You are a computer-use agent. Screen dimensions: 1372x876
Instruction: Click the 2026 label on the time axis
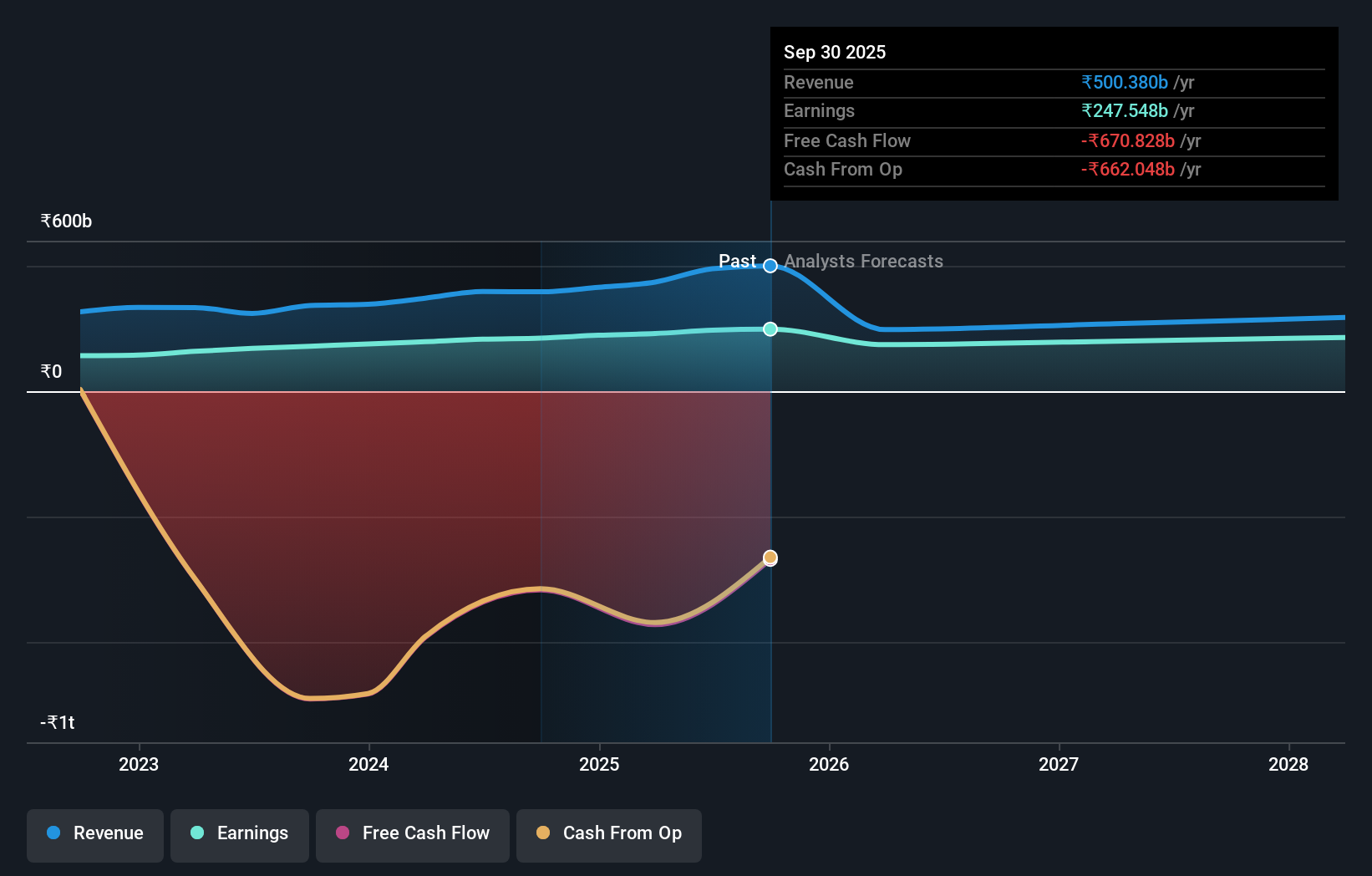pos(829,764)
